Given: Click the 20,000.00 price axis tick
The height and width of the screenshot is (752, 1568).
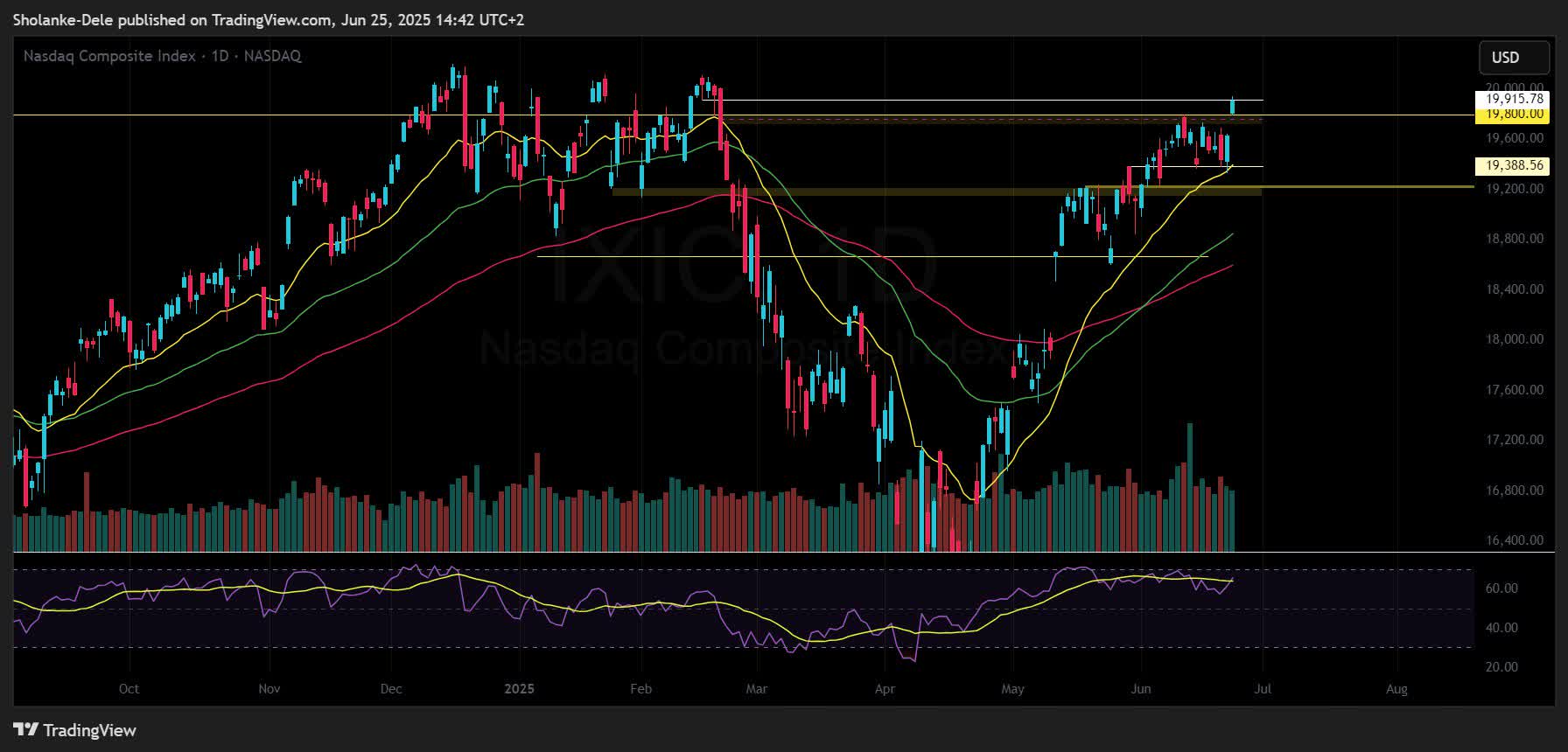Looking at the screenshot, I should click(1515, 87).
